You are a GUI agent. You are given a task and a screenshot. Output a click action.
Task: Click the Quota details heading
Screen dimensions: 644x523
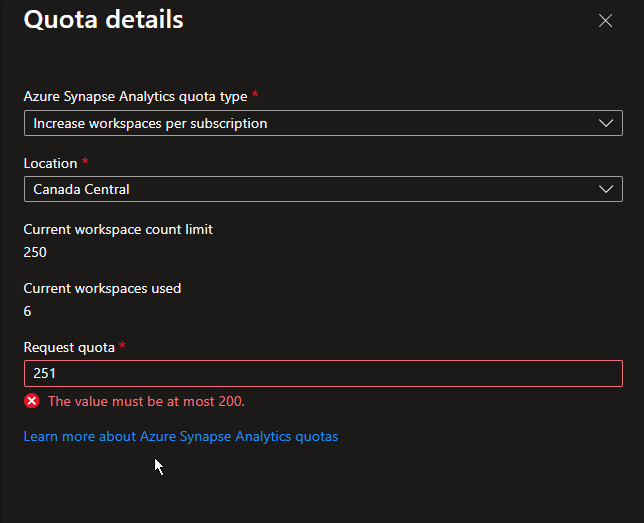[x=103, y=19]
